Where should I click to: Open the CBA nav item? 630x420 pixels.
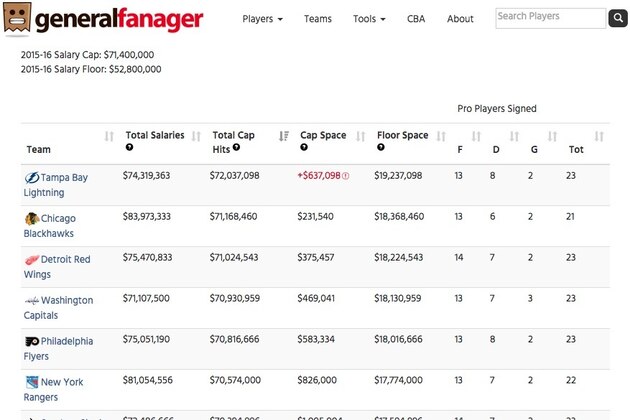pyautogui.click(x=416, y=19)
